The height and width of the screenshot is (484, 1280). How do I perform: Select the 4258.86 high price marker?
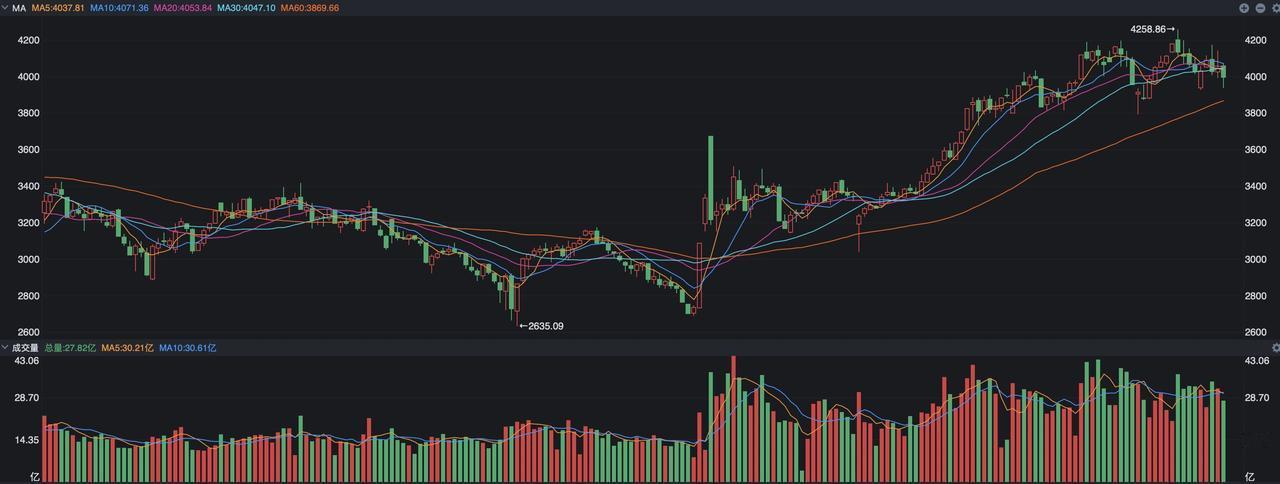tap(1152, 29)
